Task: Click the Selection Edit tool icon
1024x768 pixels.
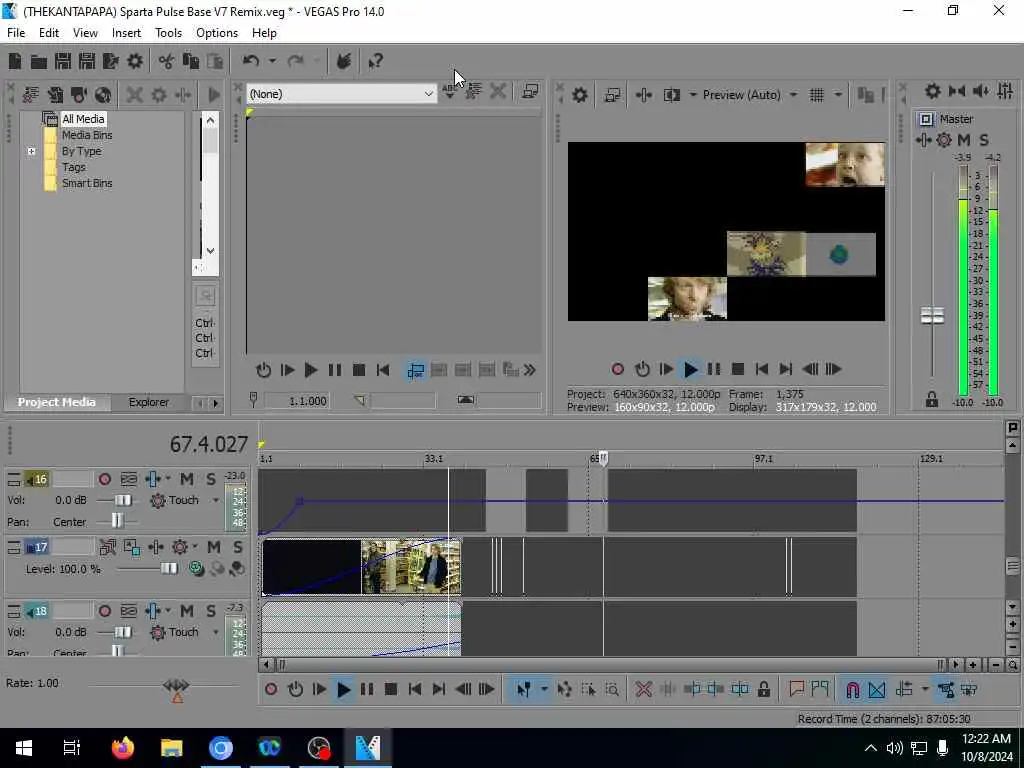Action: coord(588,689)
